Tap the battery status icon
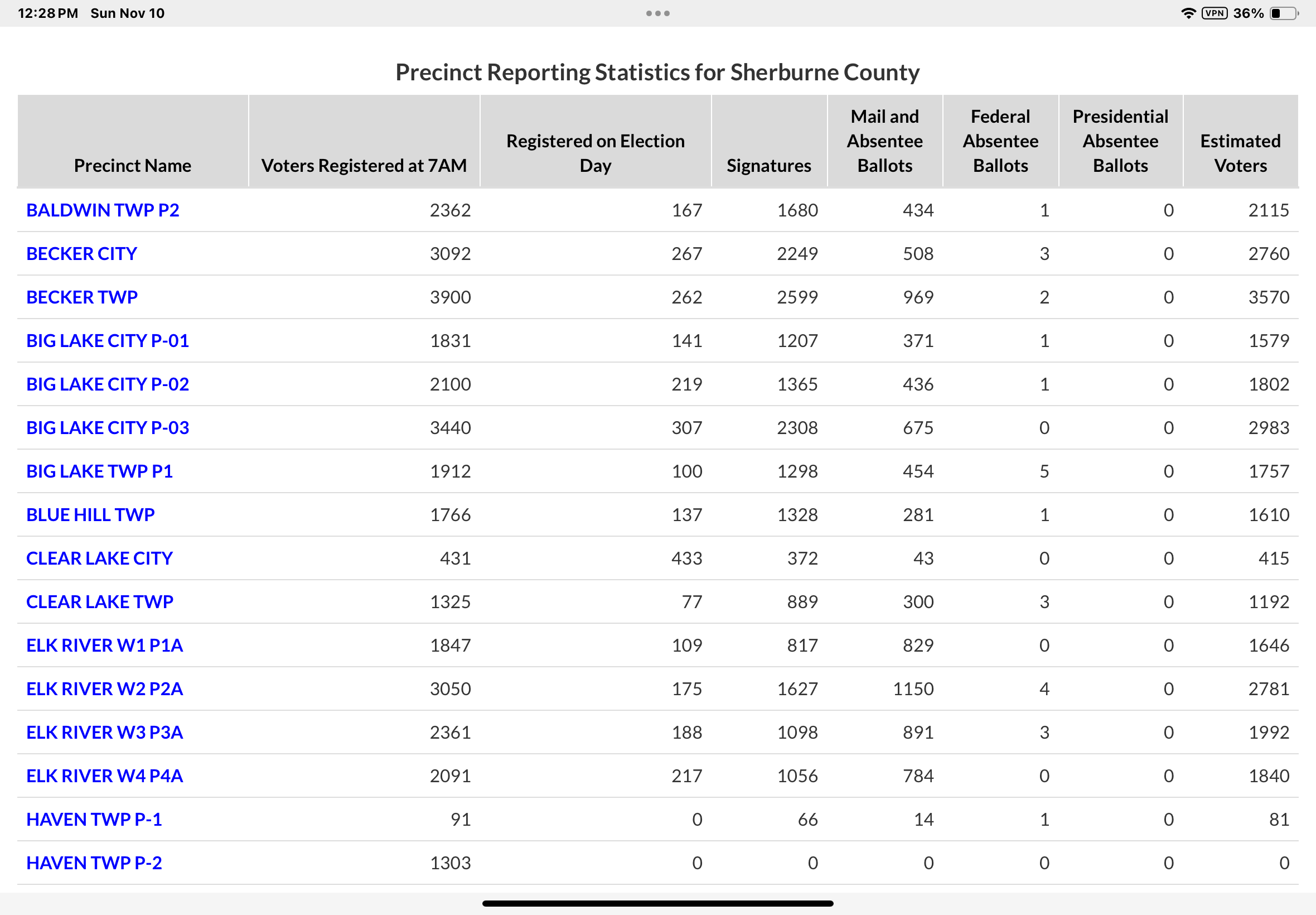This screenshot has height=915, width=1316. click(1284, 13)
